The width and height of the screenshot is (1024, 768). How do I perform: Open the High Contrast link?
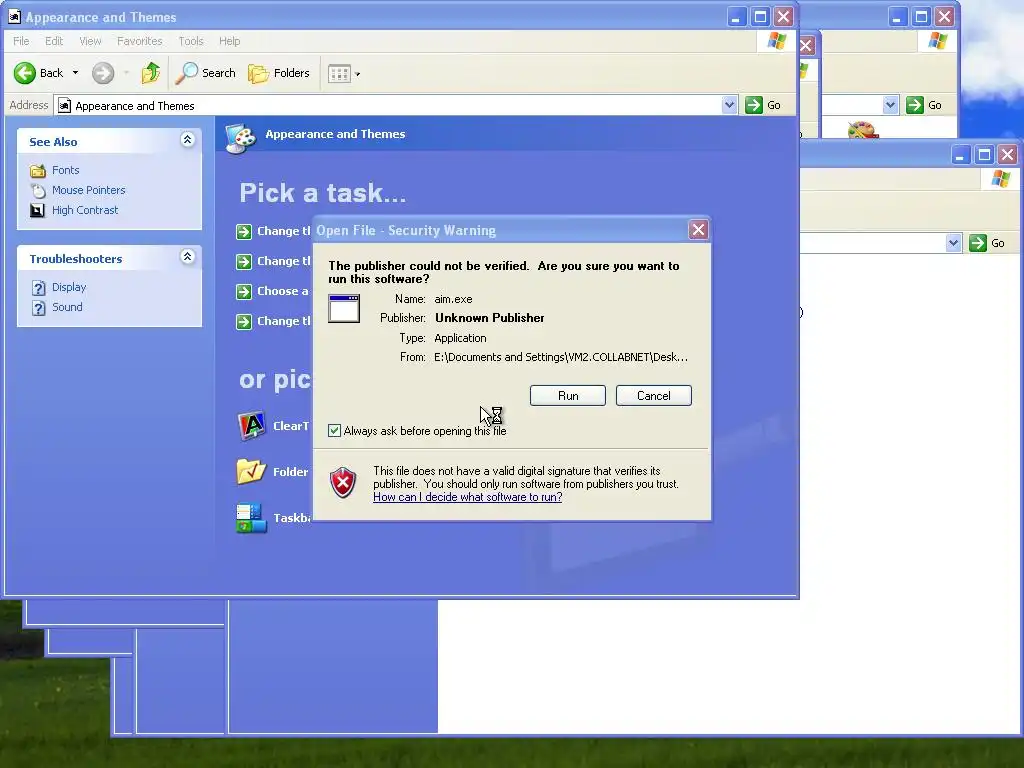(85, 210)
